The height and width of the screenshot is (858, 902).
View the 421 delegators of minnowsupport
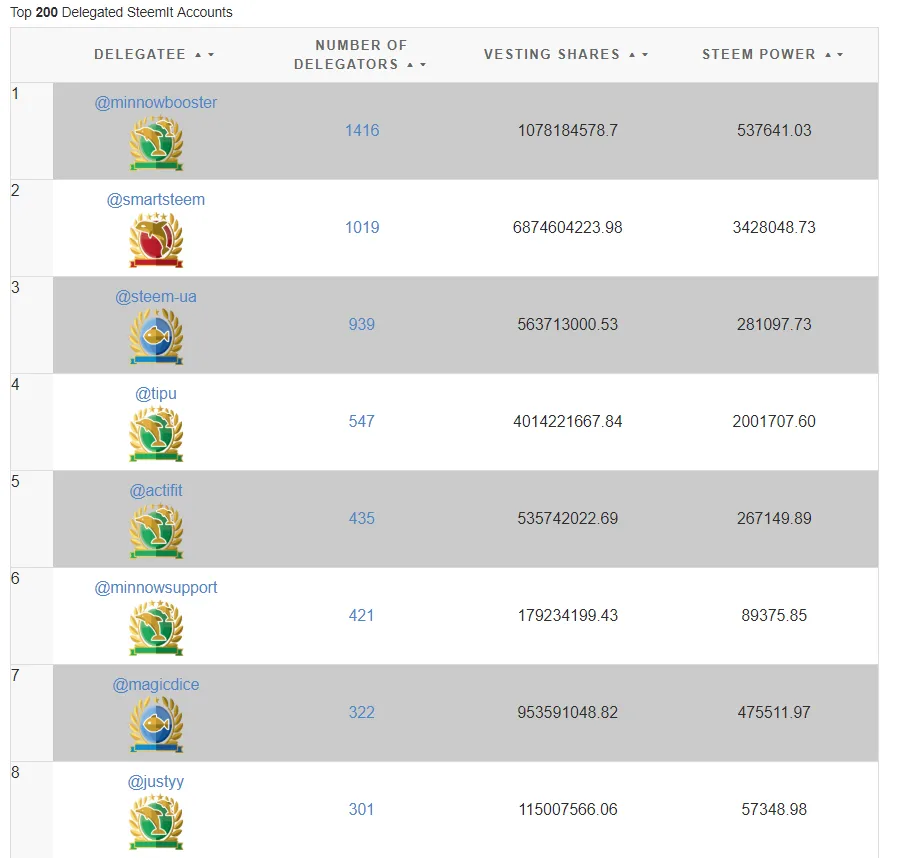(362, 616)
